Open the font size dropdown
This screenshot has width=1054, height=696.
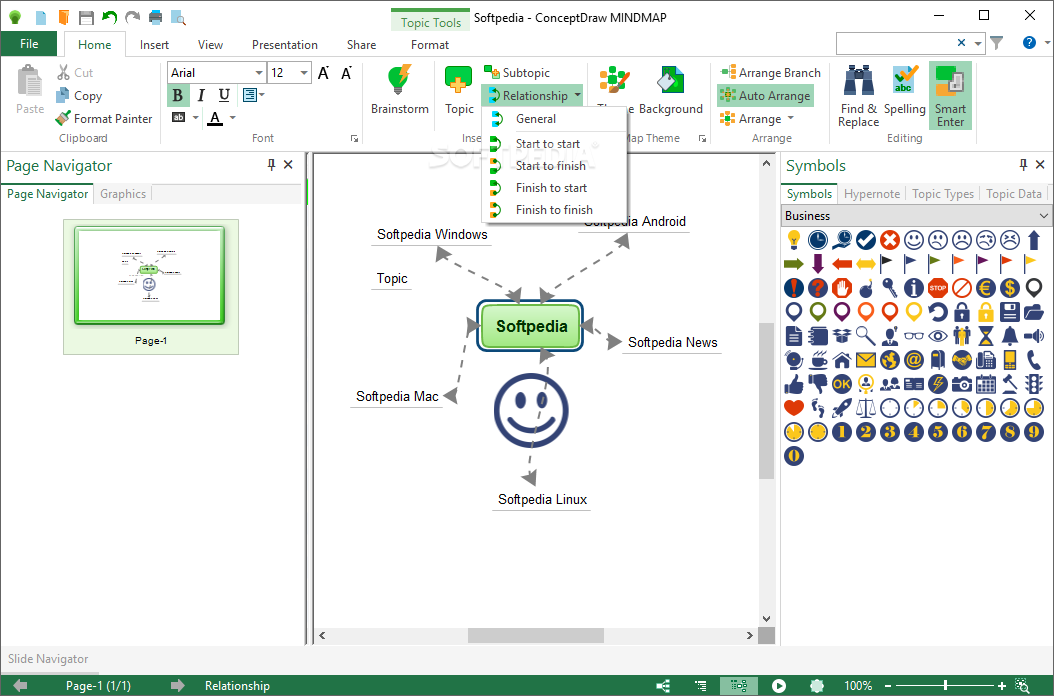[x=304, y=73]
